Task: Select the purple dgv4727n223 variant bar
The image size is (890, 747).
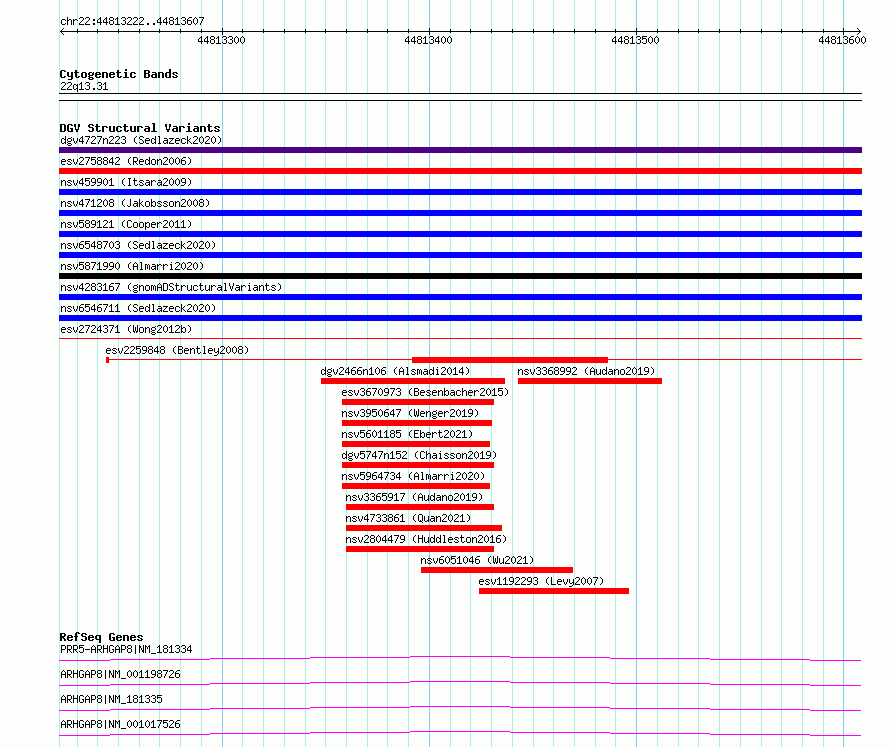Action: 460,150
